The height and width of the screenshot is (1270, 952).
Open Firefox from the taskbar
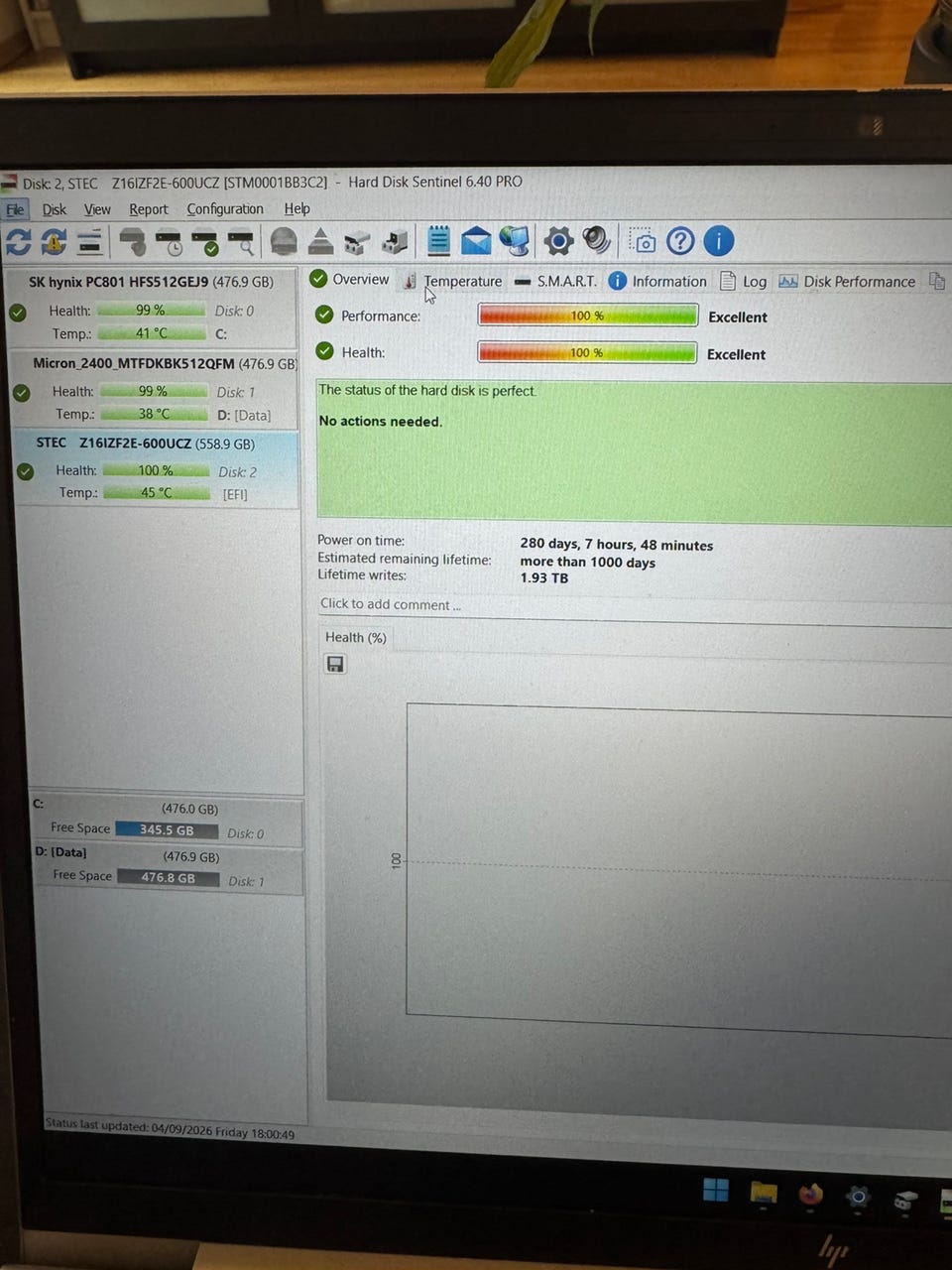(810, 1195)
